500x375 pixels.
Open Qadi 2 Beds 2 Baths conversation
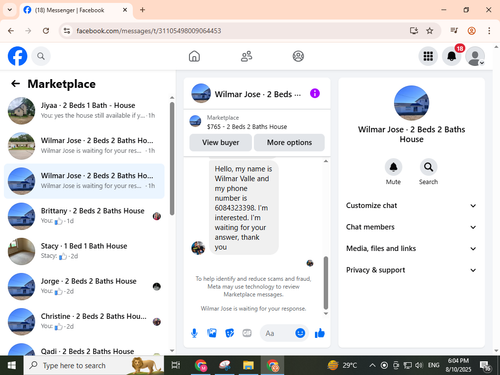(x=84, y=348)
